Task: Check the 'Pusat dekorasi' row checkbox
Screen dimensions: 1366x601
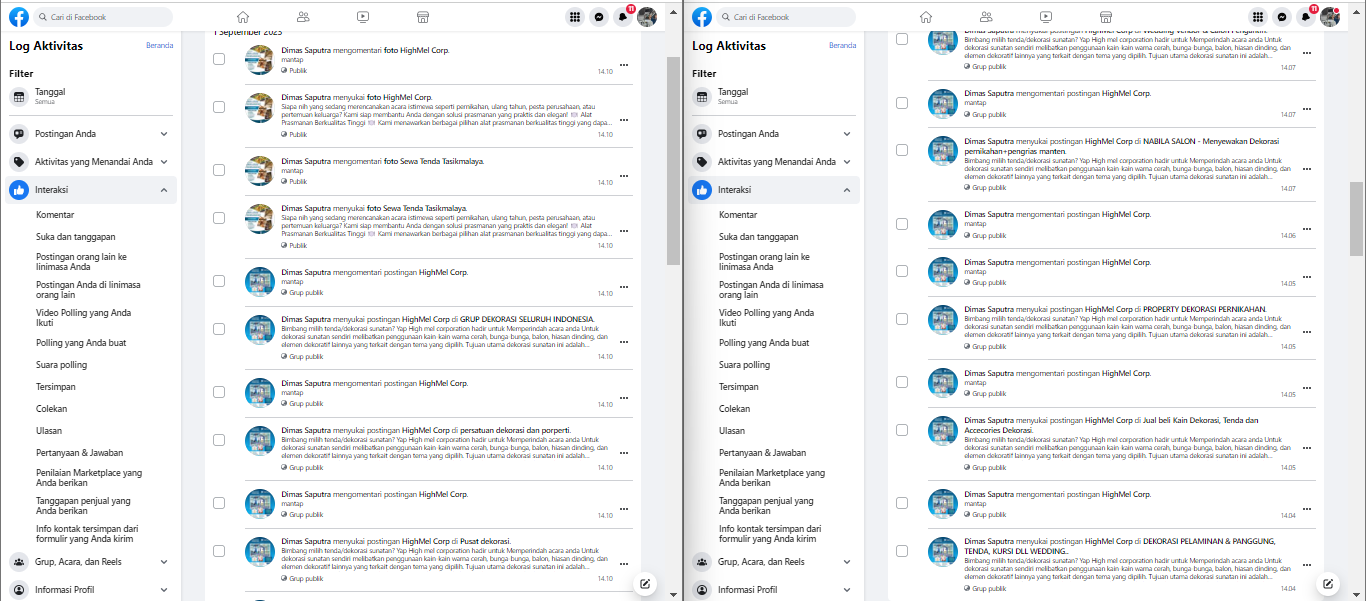Action: [219, 551]
